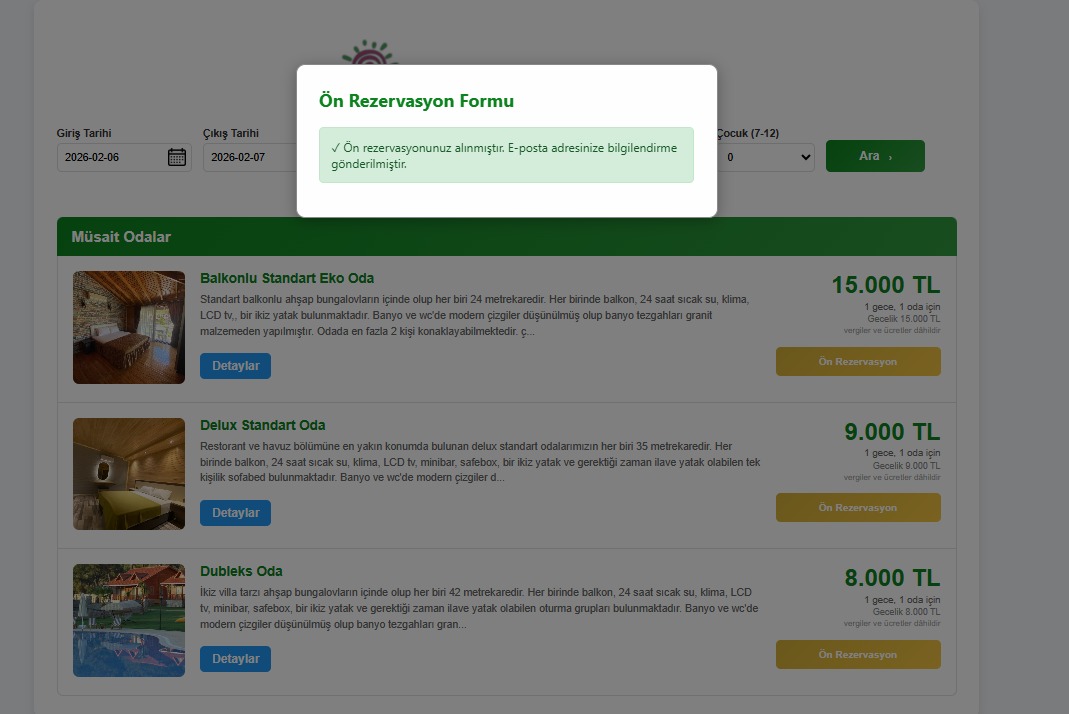The image size is (1069, 714).
Task: Open the Dubleks Oda pool photo
Action: [x=129, y=620]
